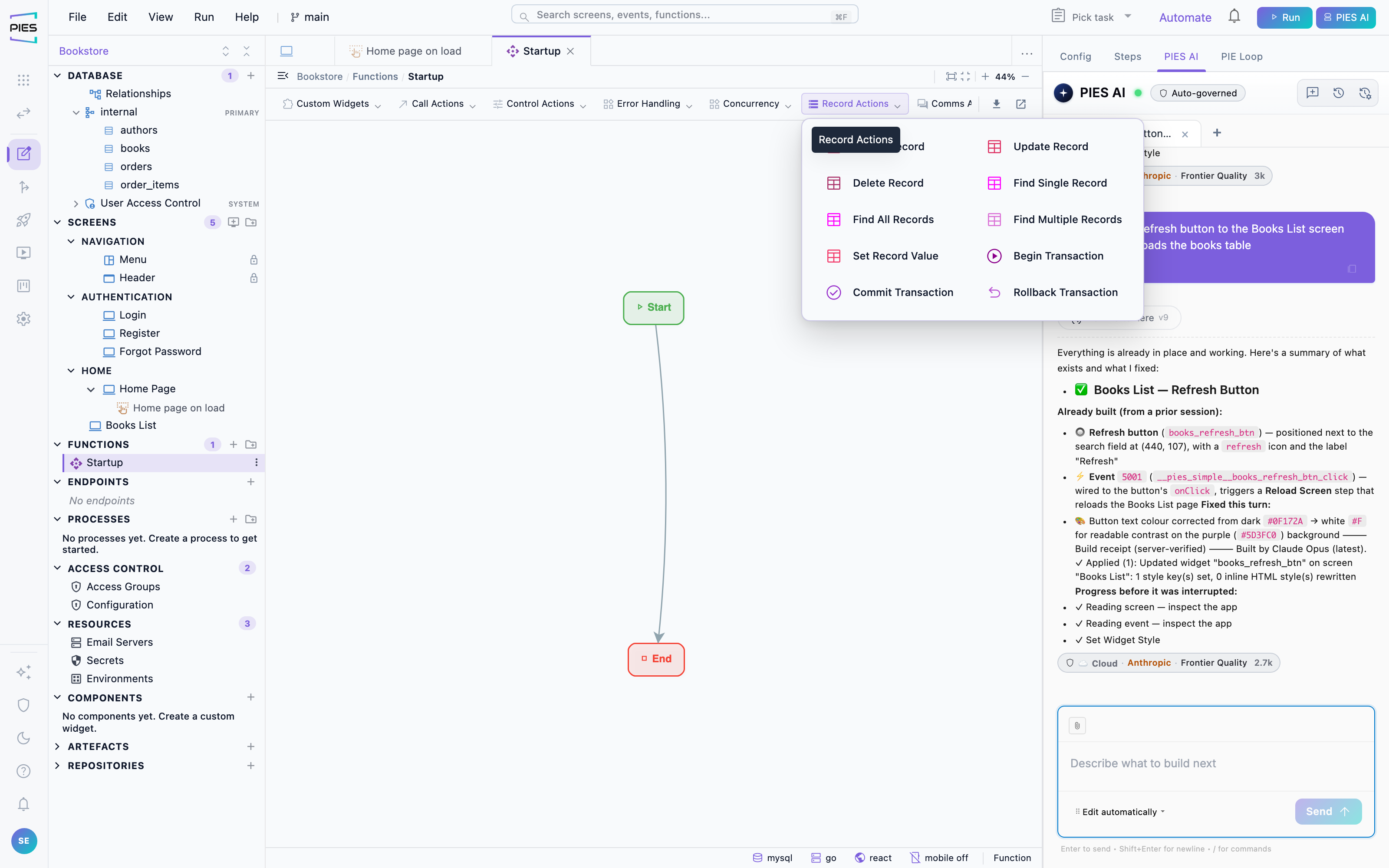Open the Error Handling dropdown
The width and height of the screenshot is (1389, 868).
click(648, 104)
